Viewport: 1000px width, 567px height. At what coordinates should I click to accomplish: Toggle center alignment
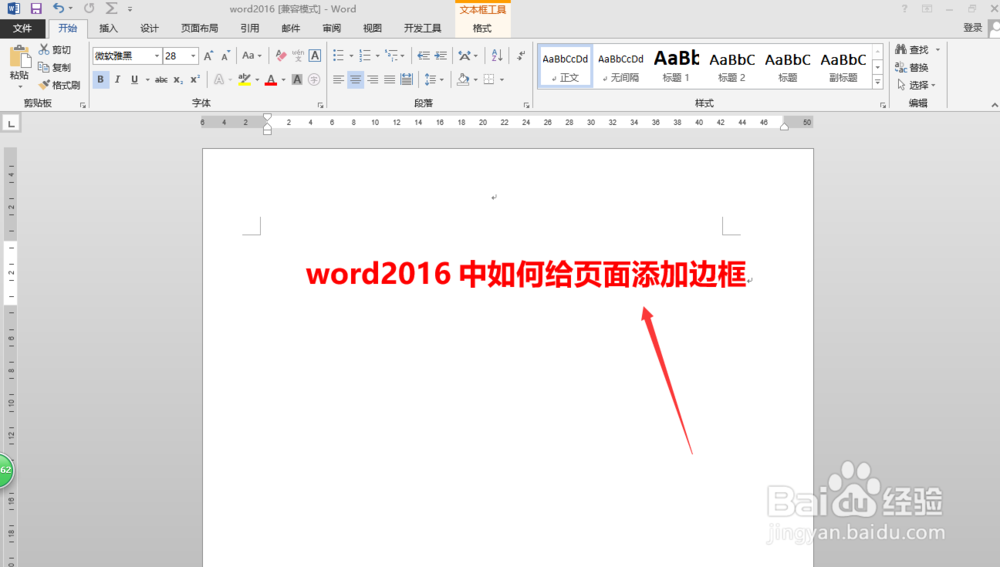(x=355, y=80)
